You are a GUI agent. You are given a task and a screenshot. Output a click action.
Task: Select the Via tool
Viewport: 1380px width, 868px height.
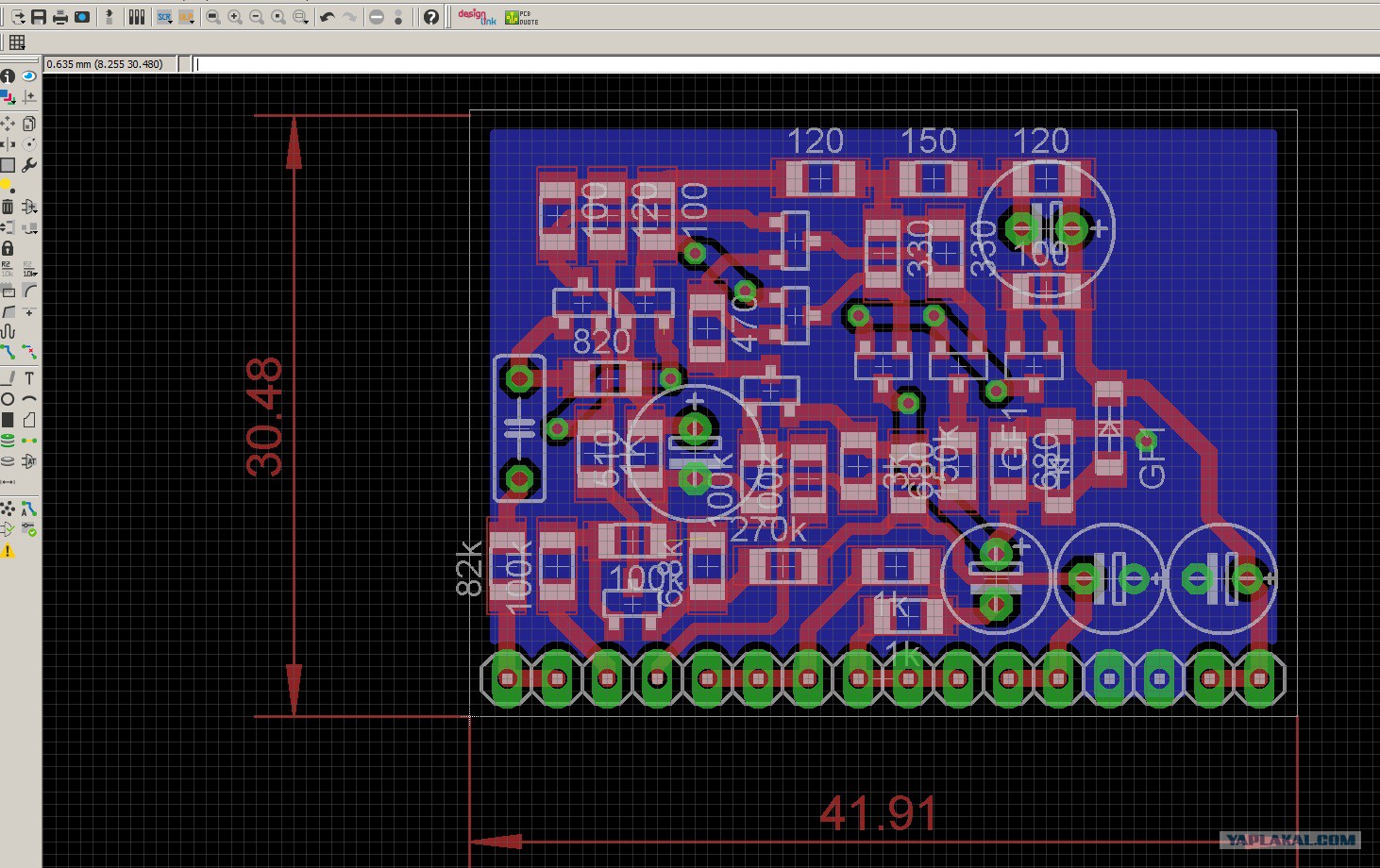point(8,441)
